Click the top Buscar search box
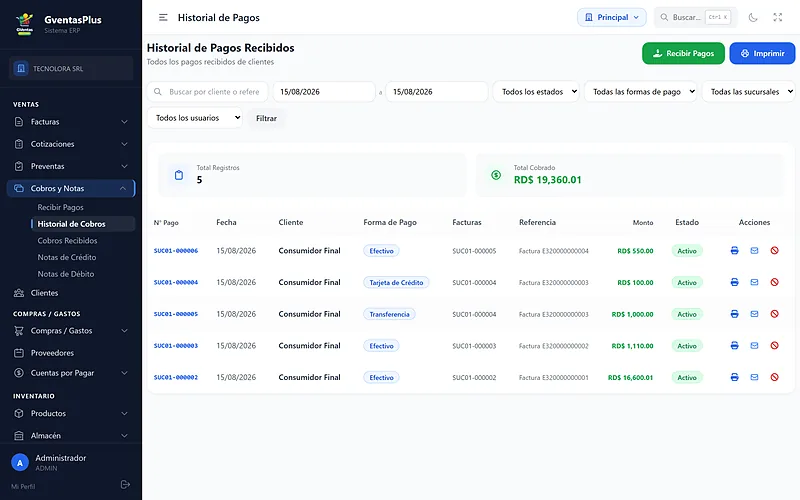800x500 pixels. pyautogui.click(x=695, y=17)
